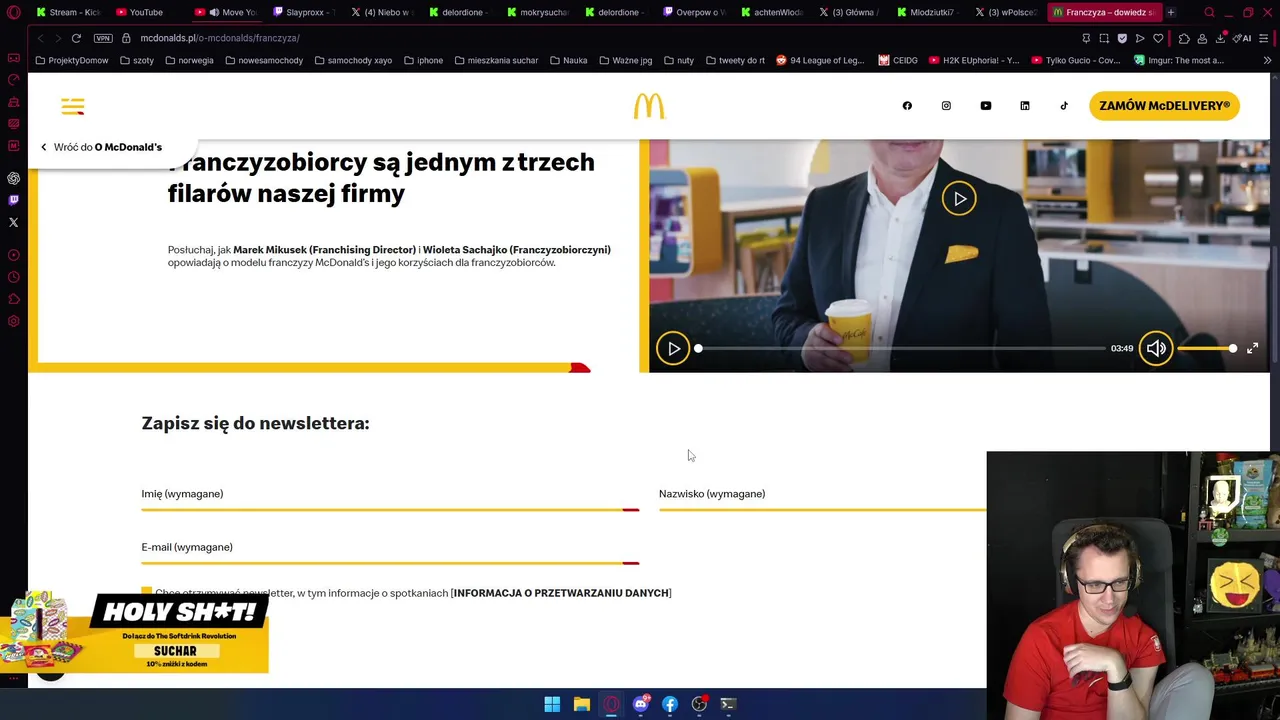Open a new browser tab

pos(1171,12)
